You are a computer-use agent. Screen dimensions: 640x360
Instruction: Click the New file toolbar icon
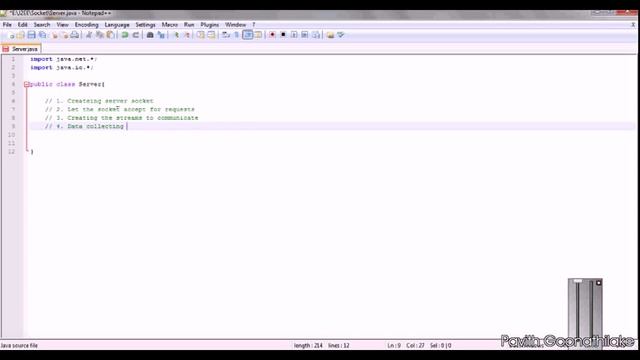(11, 35)
